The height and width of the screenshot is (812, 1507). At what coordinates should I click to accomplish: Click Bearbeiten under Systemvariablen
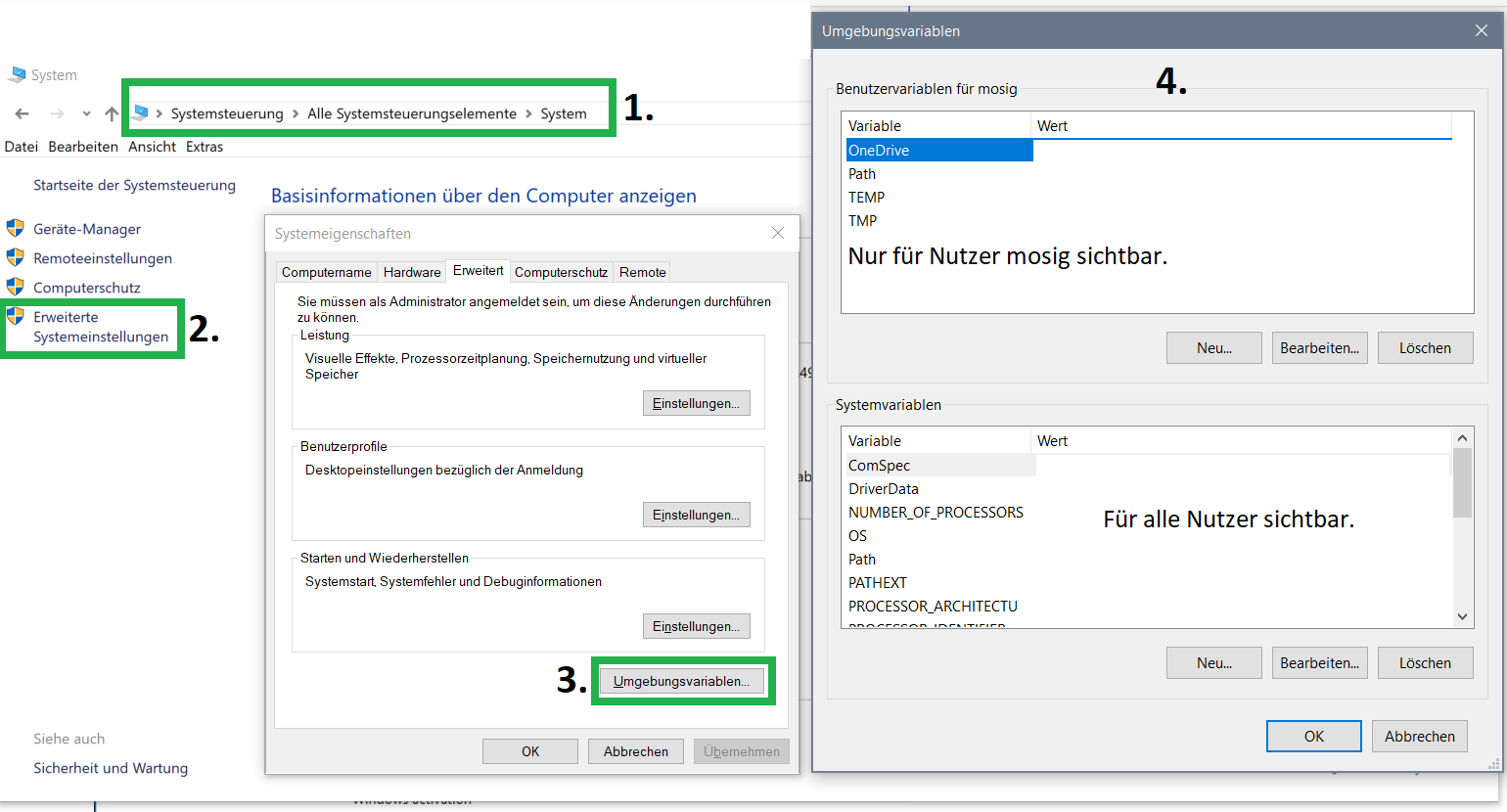1319,663
